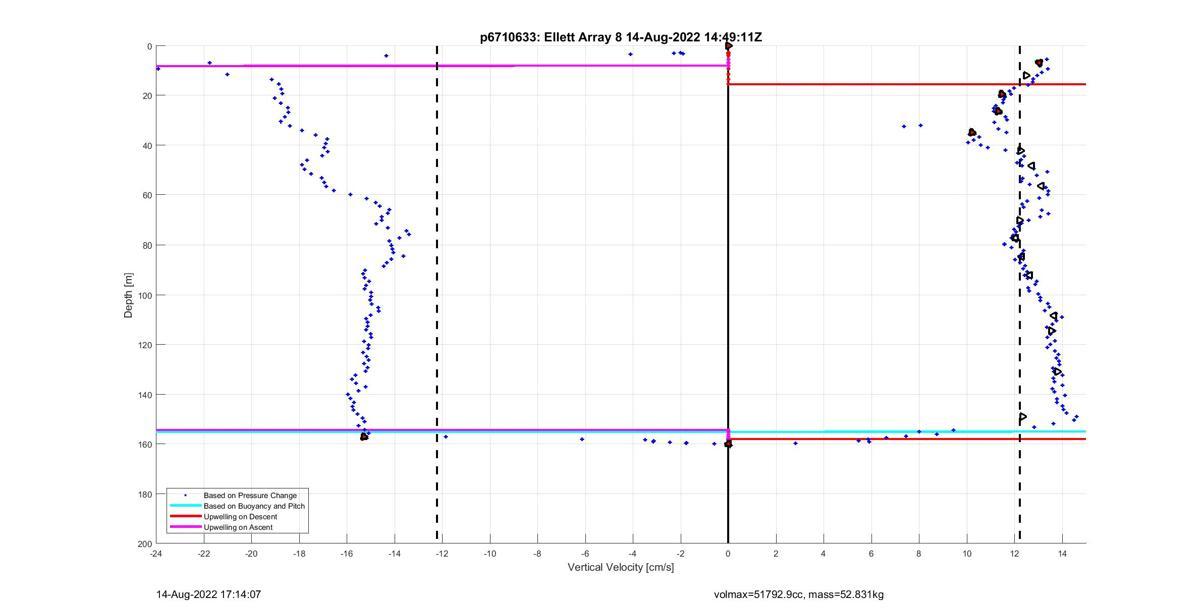Click the solid black zero-velocity vertical line
Screen dimensions: 1200x611
point(728,295)
